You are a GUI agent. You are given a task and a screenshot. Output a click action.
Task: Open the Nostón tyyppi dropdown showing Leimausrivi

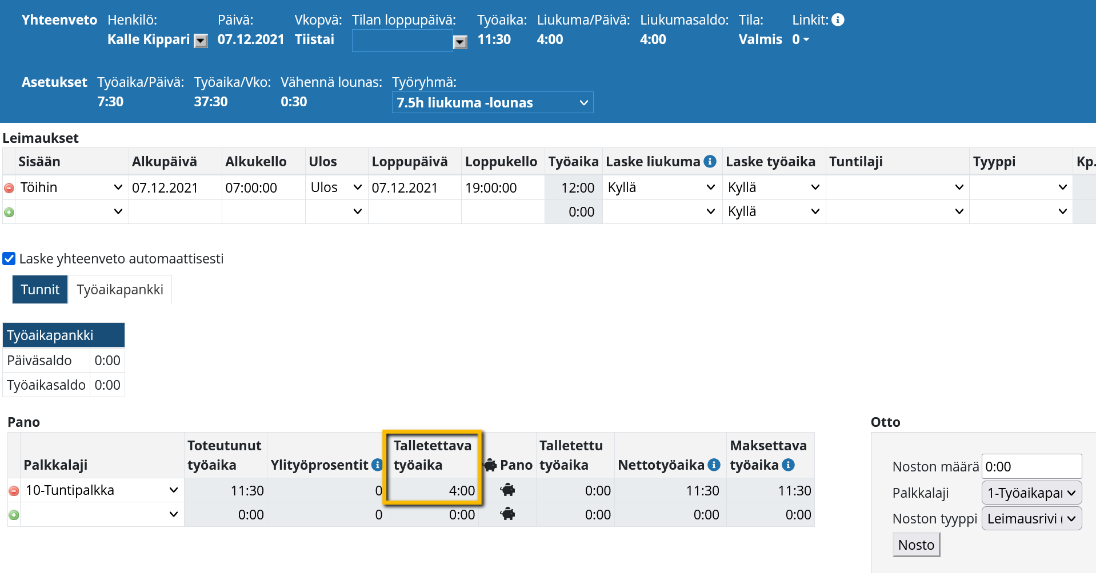click(1032, 518)
